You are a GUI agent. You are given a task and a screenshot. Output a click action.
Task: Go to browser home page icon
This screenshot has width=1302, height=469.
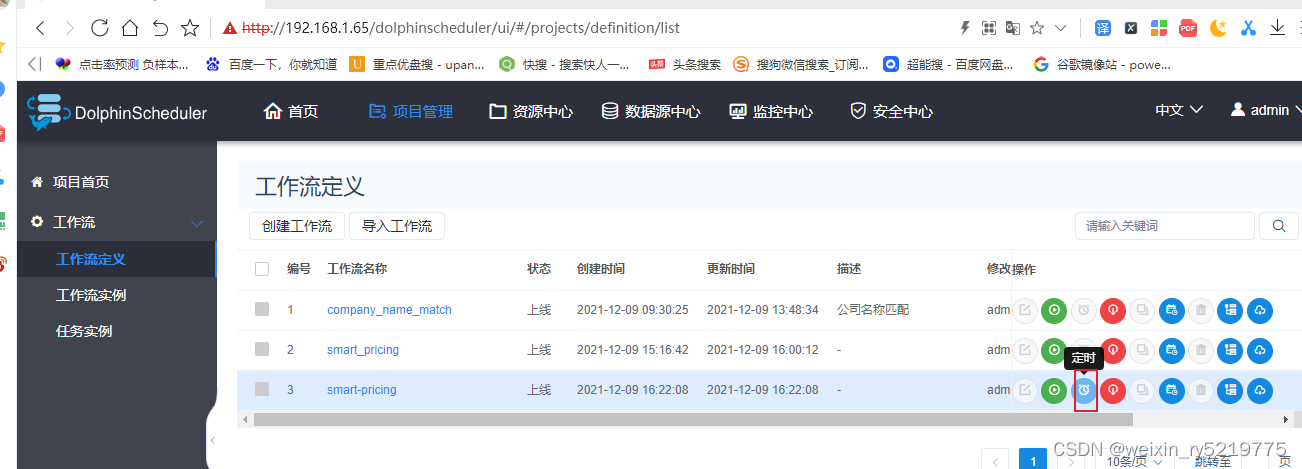pos(130,28)
